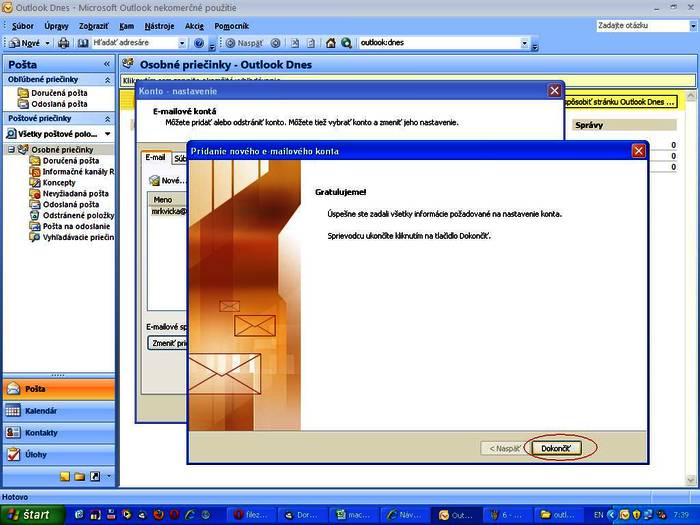Open the Pomocník menu
The width and height of the screenshot is (700, 525).
pos(232,26)
